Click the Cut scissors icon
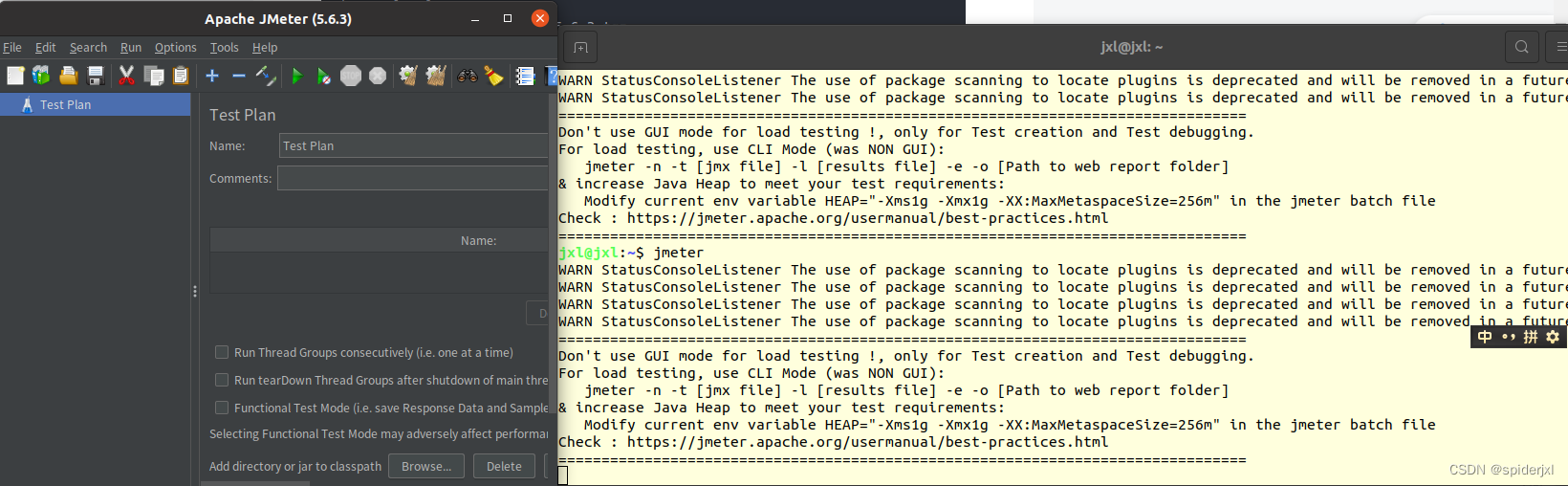Screen dimensions: 1568x486 tap(126, 76)
